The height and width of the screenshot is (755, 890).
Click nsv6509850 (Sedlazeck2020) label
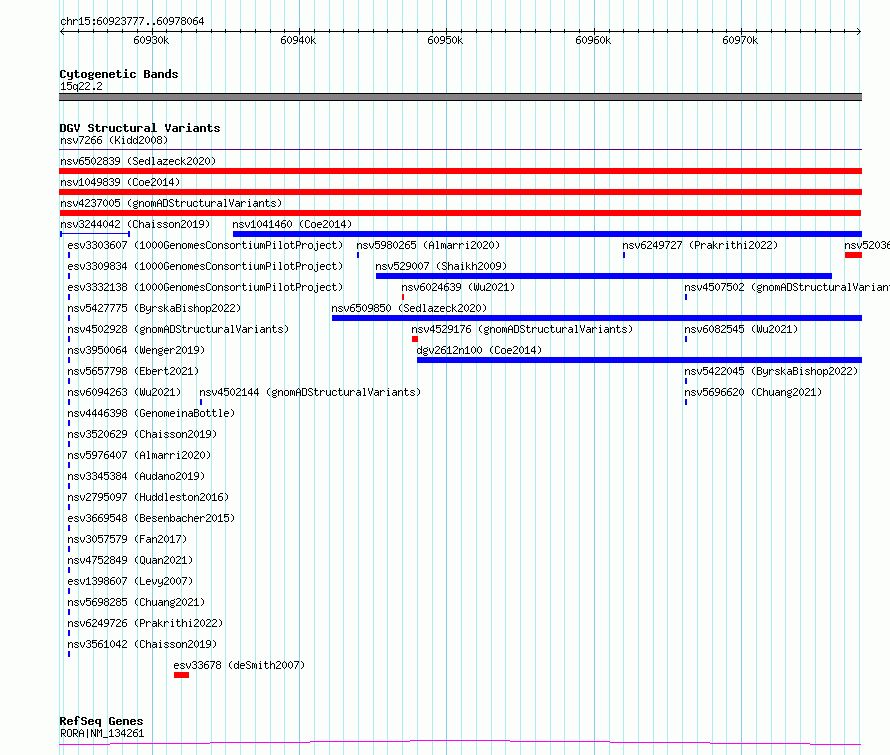[x=409, y=308]
